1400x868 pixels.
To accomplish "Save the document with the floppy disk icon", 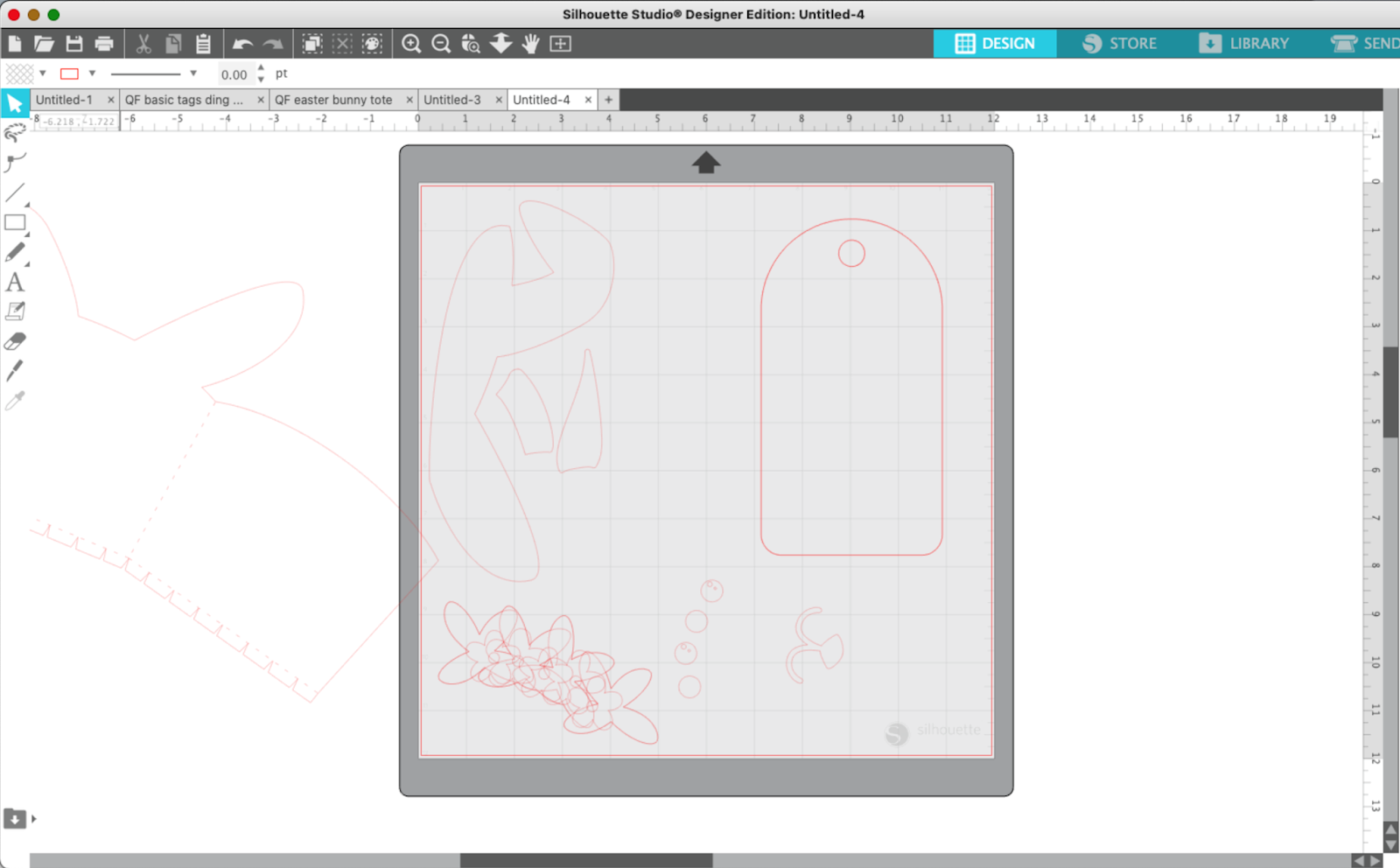I will 74,44.
